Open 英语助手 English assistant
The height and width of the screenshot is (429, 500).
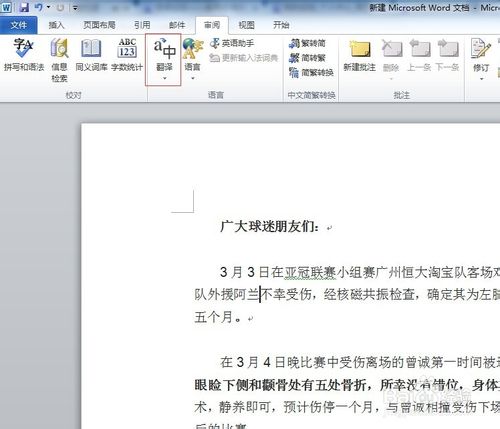tap(232, 43)
